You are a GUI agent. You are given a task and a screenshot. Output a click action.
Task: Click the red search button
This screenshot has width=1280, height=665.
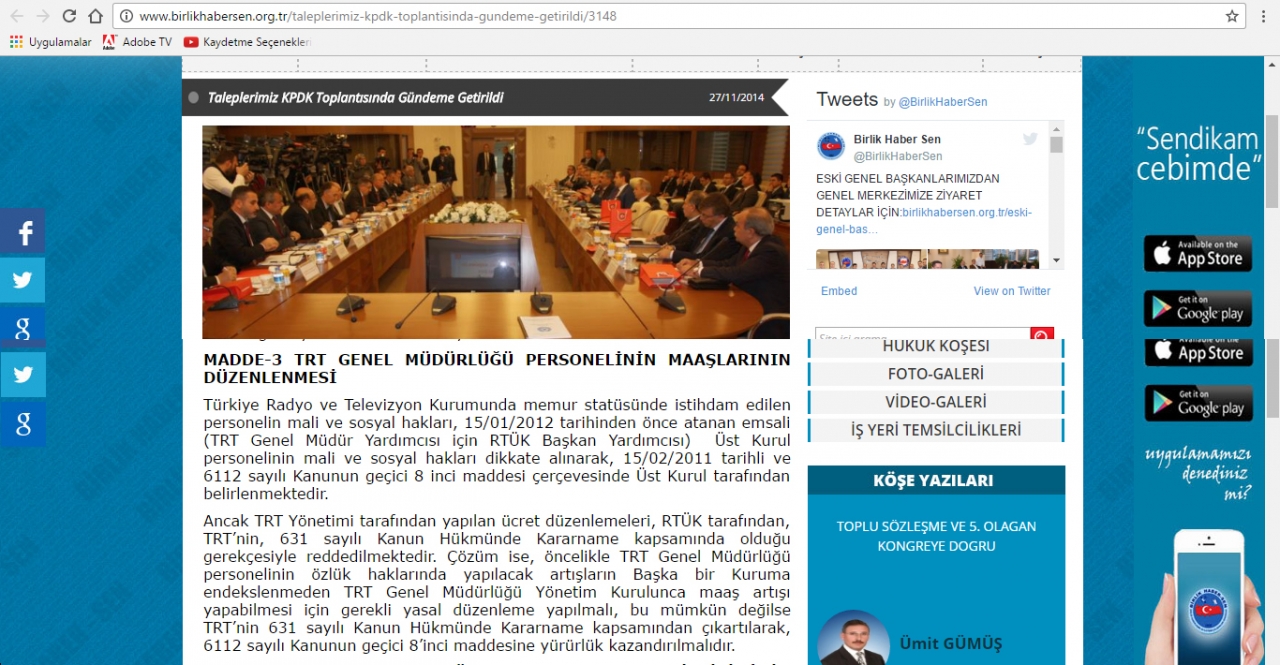coord(1042,335)
